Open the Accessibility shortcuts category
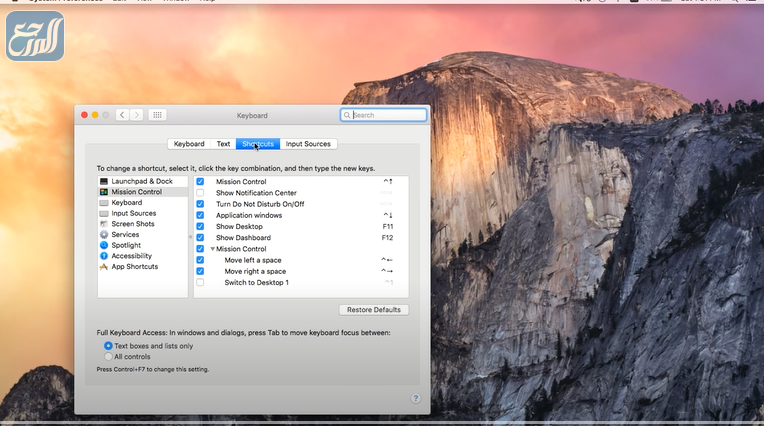This screenshot has width=764, height=426. coord(131,256)
